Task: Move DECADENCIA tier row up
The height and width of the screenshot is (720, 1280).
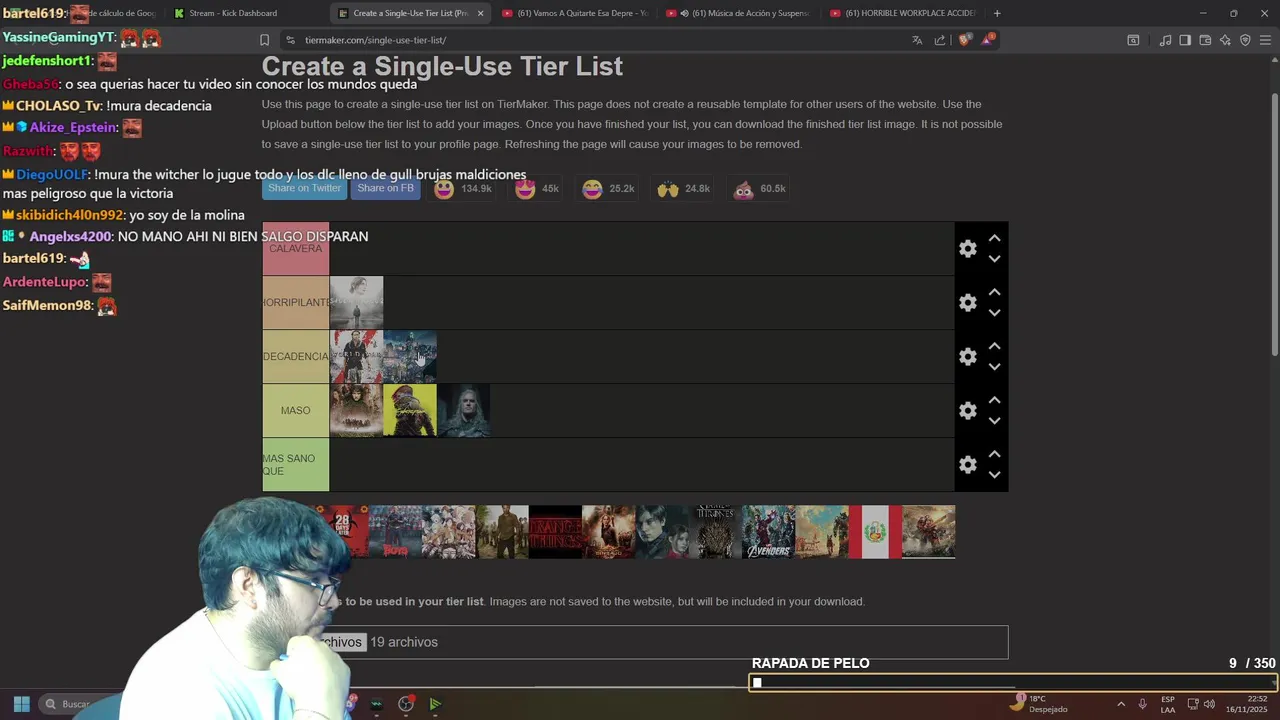Action: coord(994,347)
